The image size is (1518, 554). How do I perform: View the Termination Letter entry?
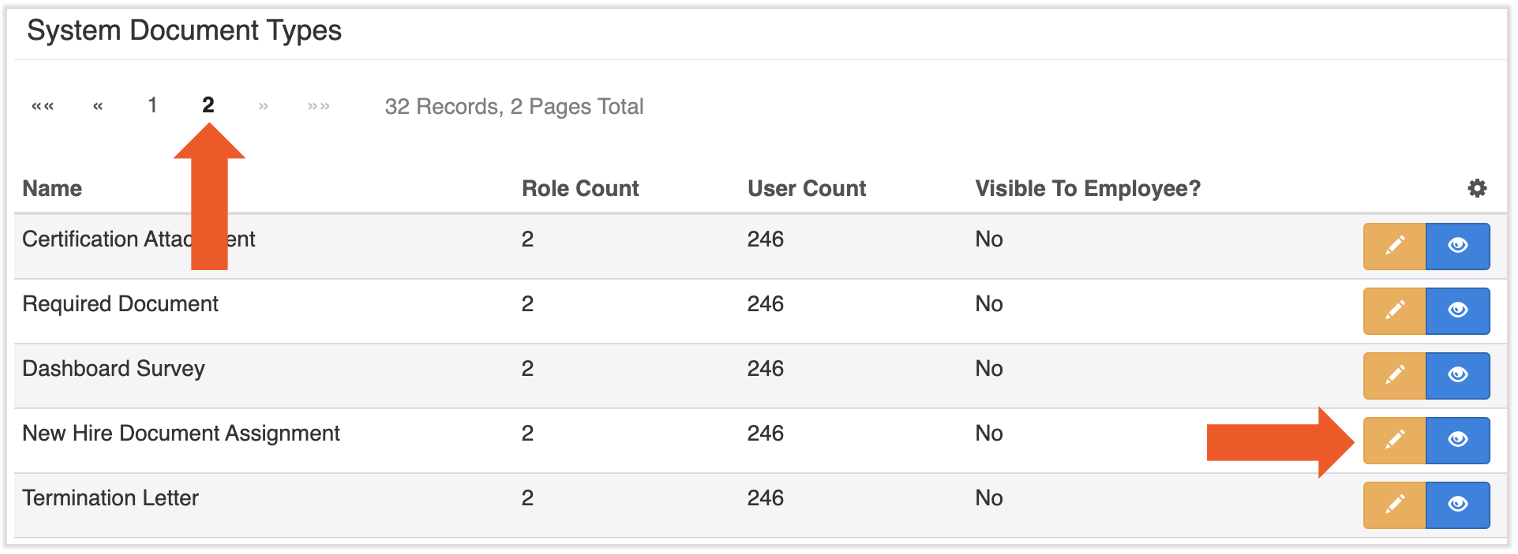click(1457, 505)
